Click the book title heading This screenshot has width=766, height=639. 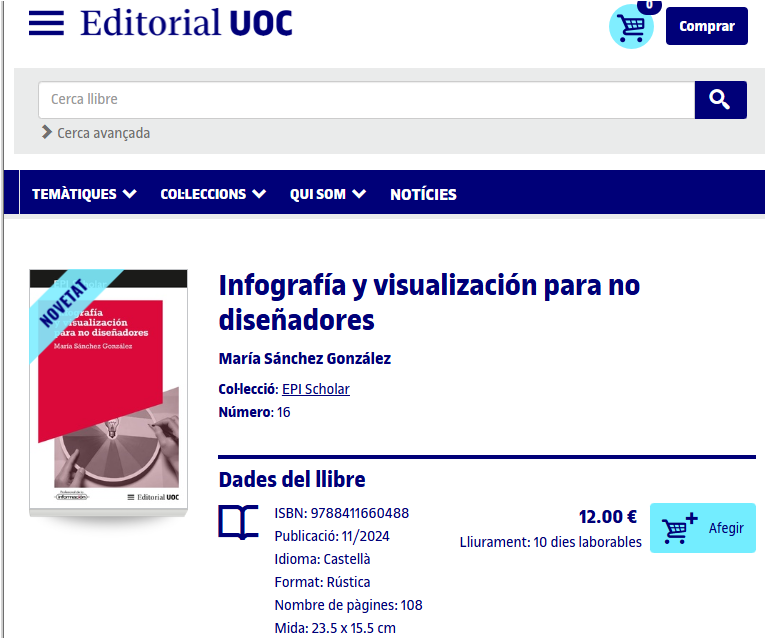click(429, 302)
